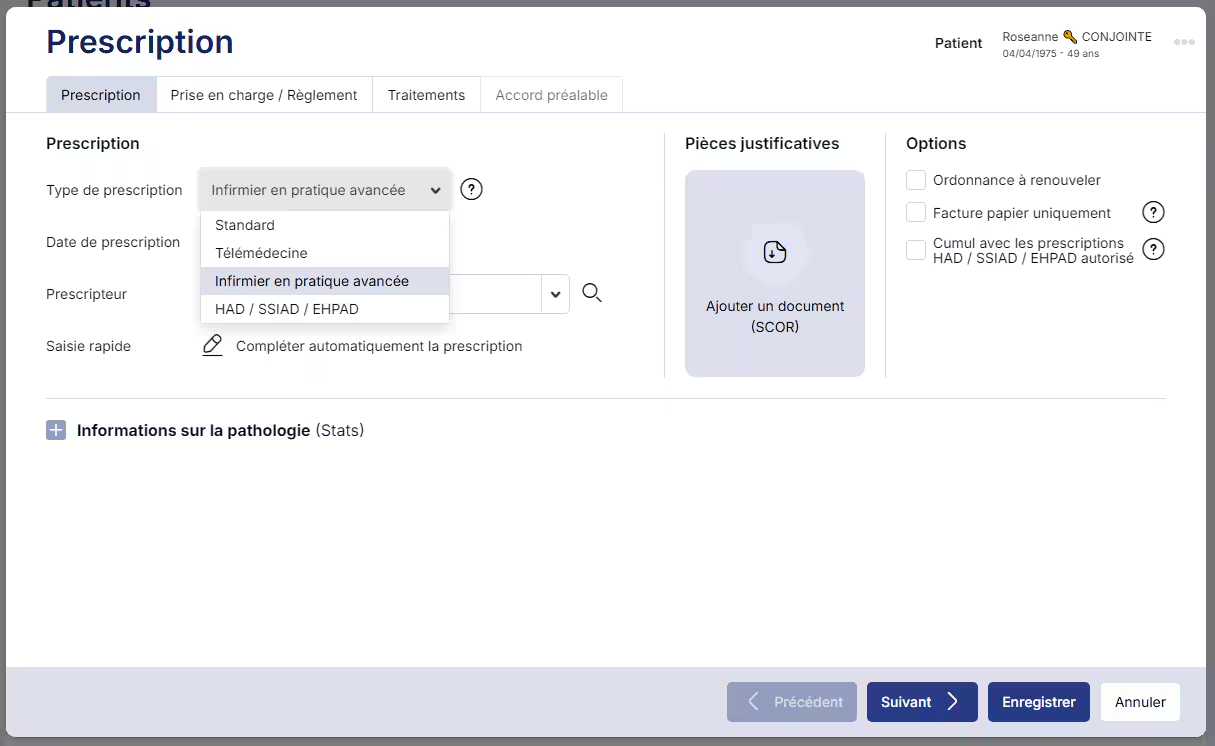Click the Suivant button
1215x746 pixels.
click(921, 702)
